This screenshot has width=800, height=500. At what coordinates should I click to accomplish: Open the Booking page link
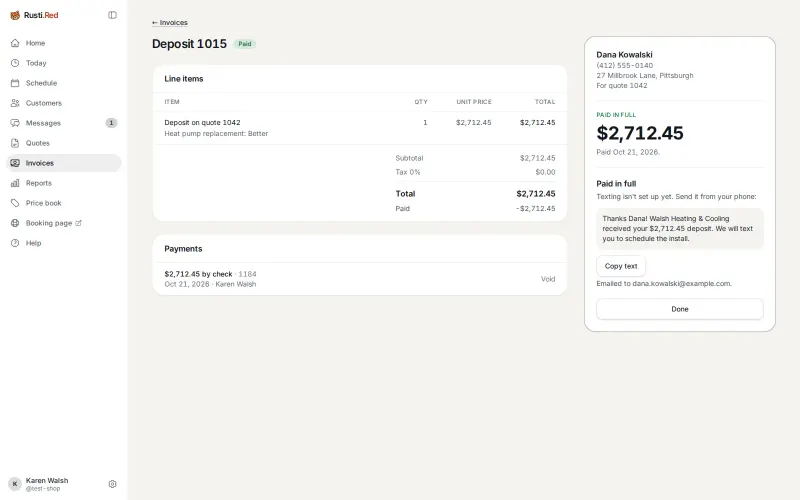64,223
